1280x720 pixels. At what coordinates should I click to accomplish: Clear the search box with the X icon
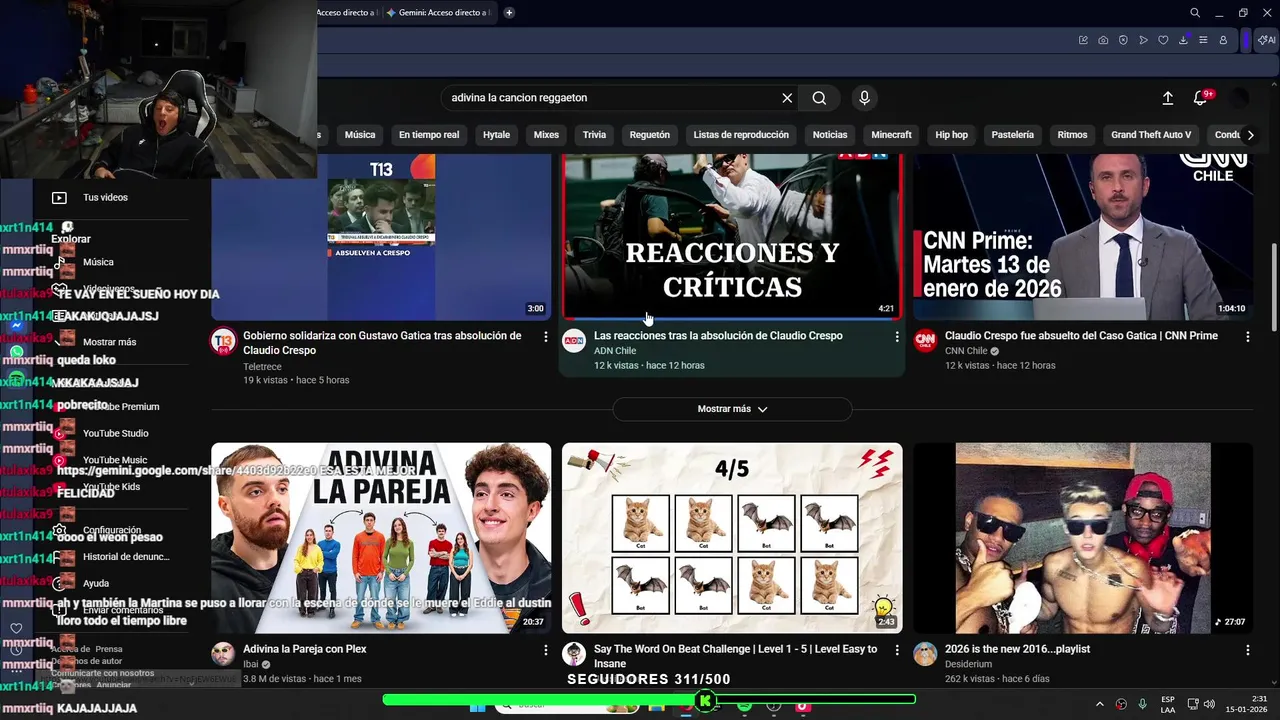(787, 98)
